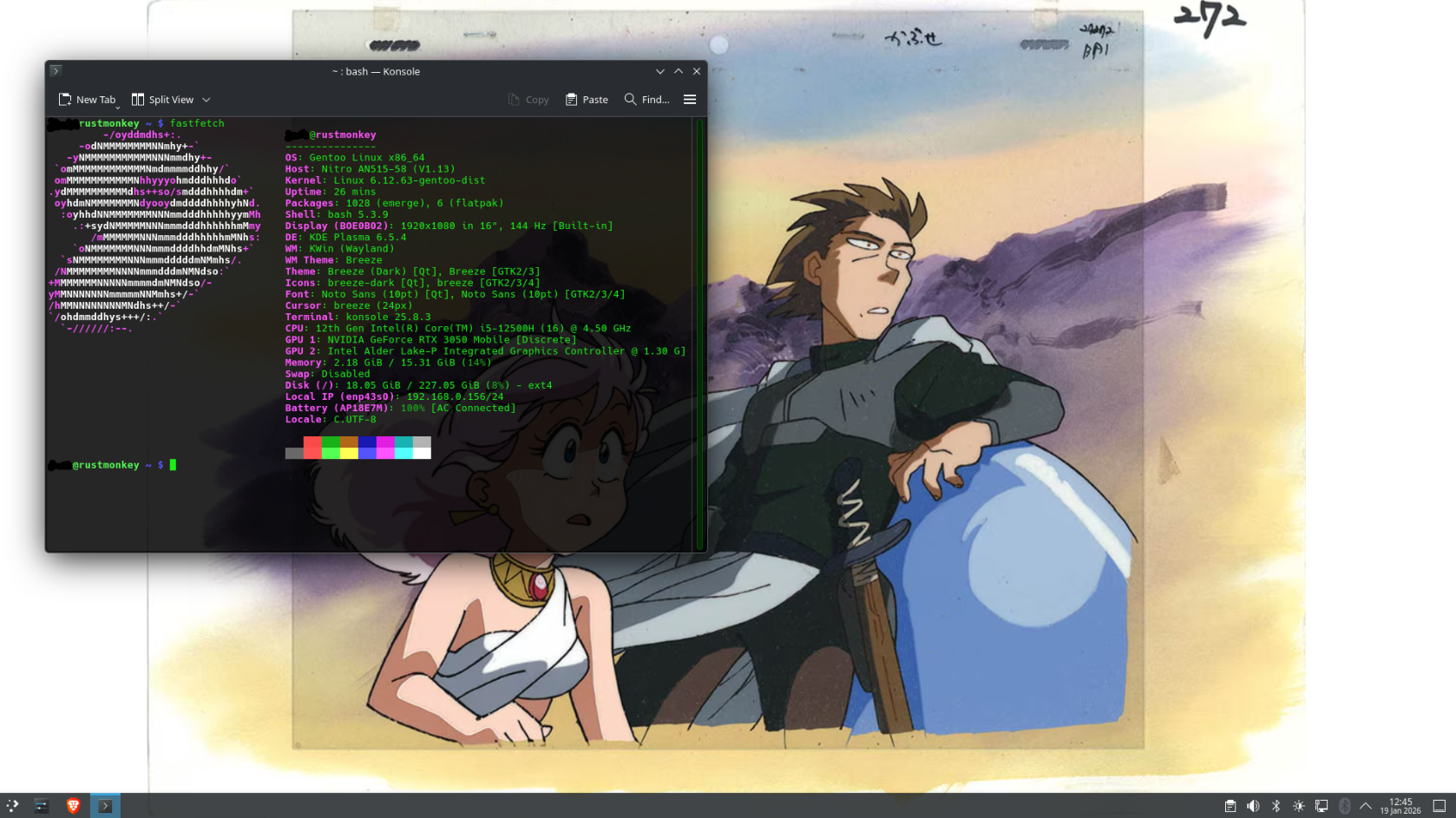
Task: Click the 'OS: Gentoo Linux x86_64' line
Action: [x=355, y=158]
